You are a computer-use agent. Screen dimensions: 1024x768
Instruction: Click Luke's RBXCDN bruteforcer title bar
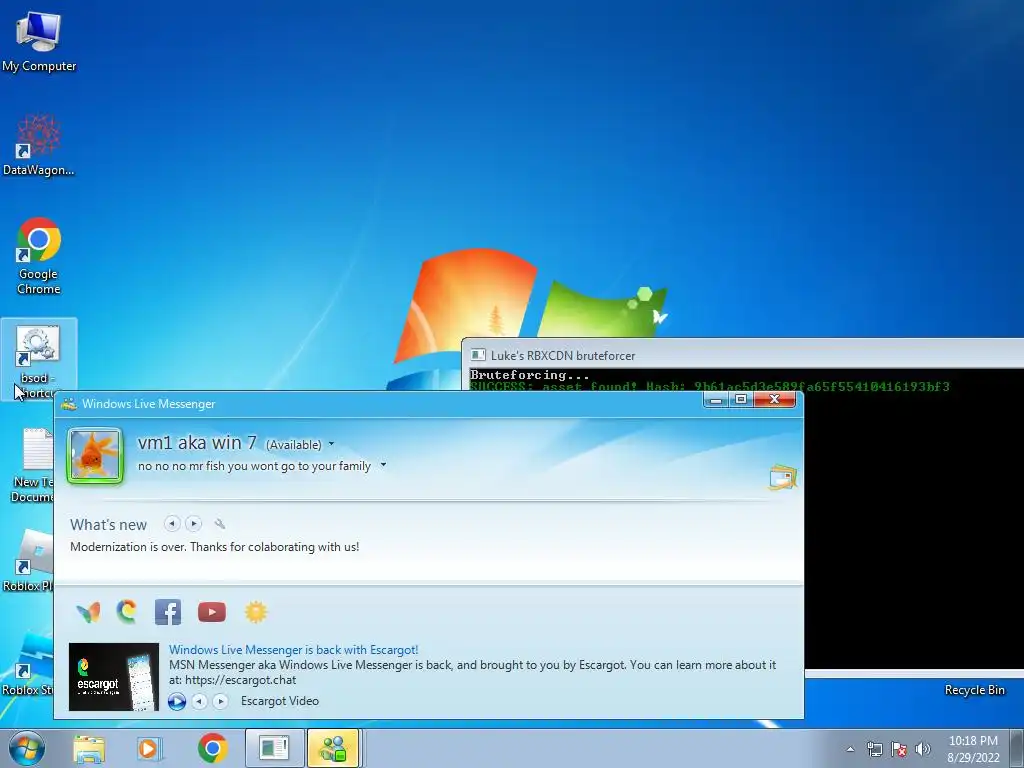(743, 355)
